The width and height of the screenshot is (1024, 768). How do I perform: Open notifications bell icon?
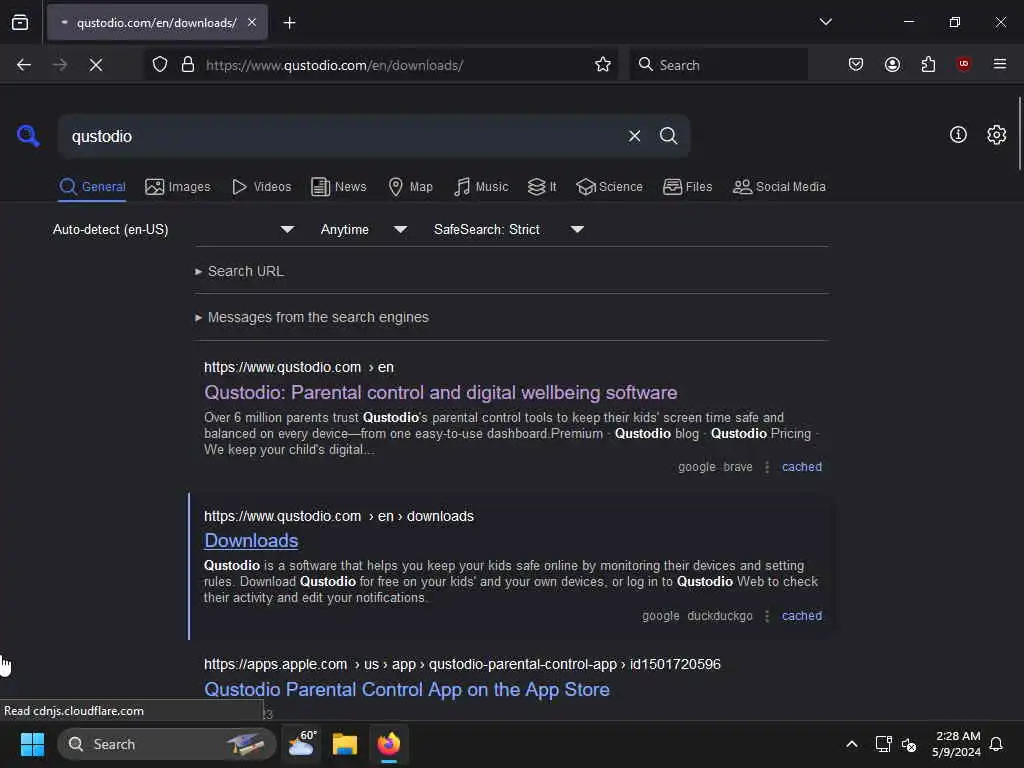tap(996, 744)
